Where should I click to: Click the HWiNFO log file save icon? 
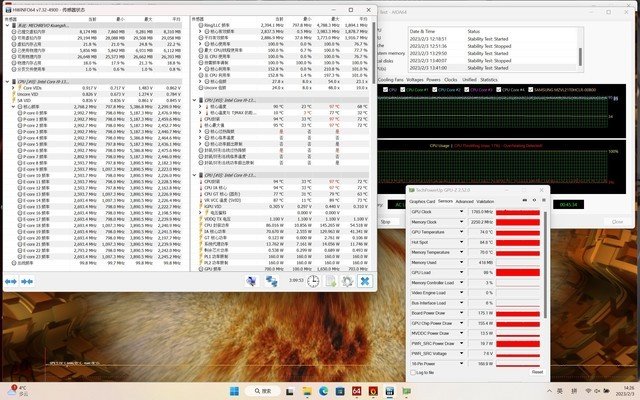coord(330,281)
